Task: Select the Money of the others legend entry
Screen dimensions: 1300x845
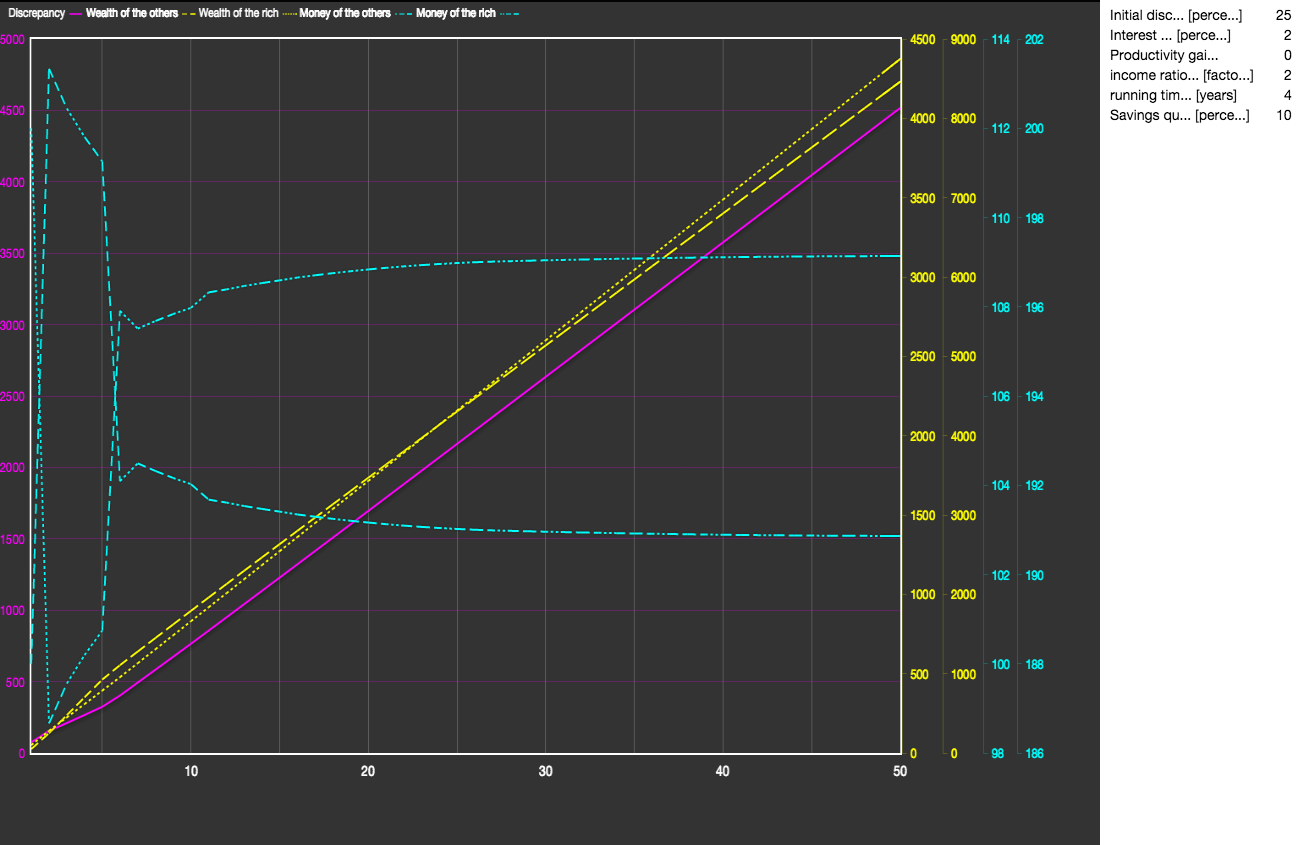Action: [344, 14]
